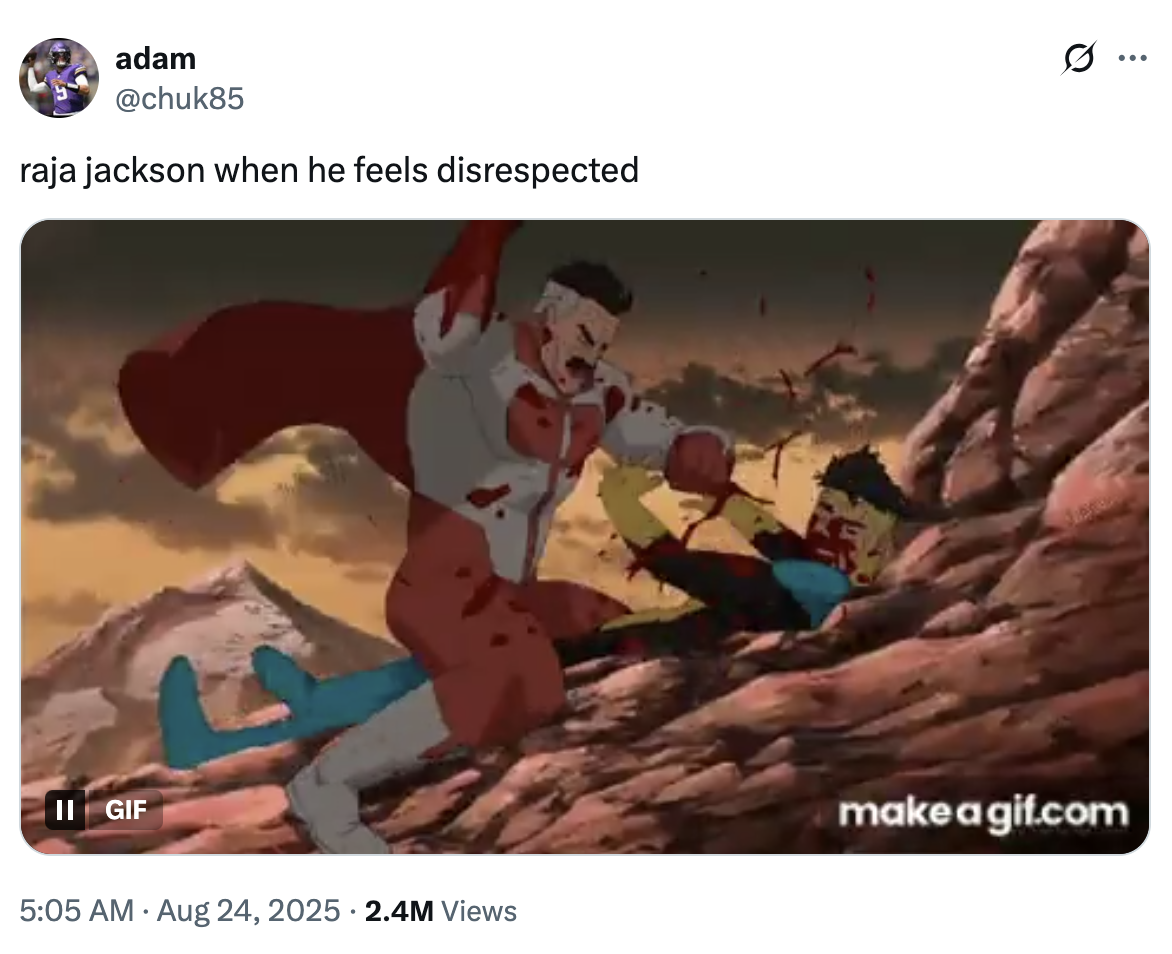The width and height of the screenshot is (1172, 954).
Task: Click the Views label text
Action: 479,911
